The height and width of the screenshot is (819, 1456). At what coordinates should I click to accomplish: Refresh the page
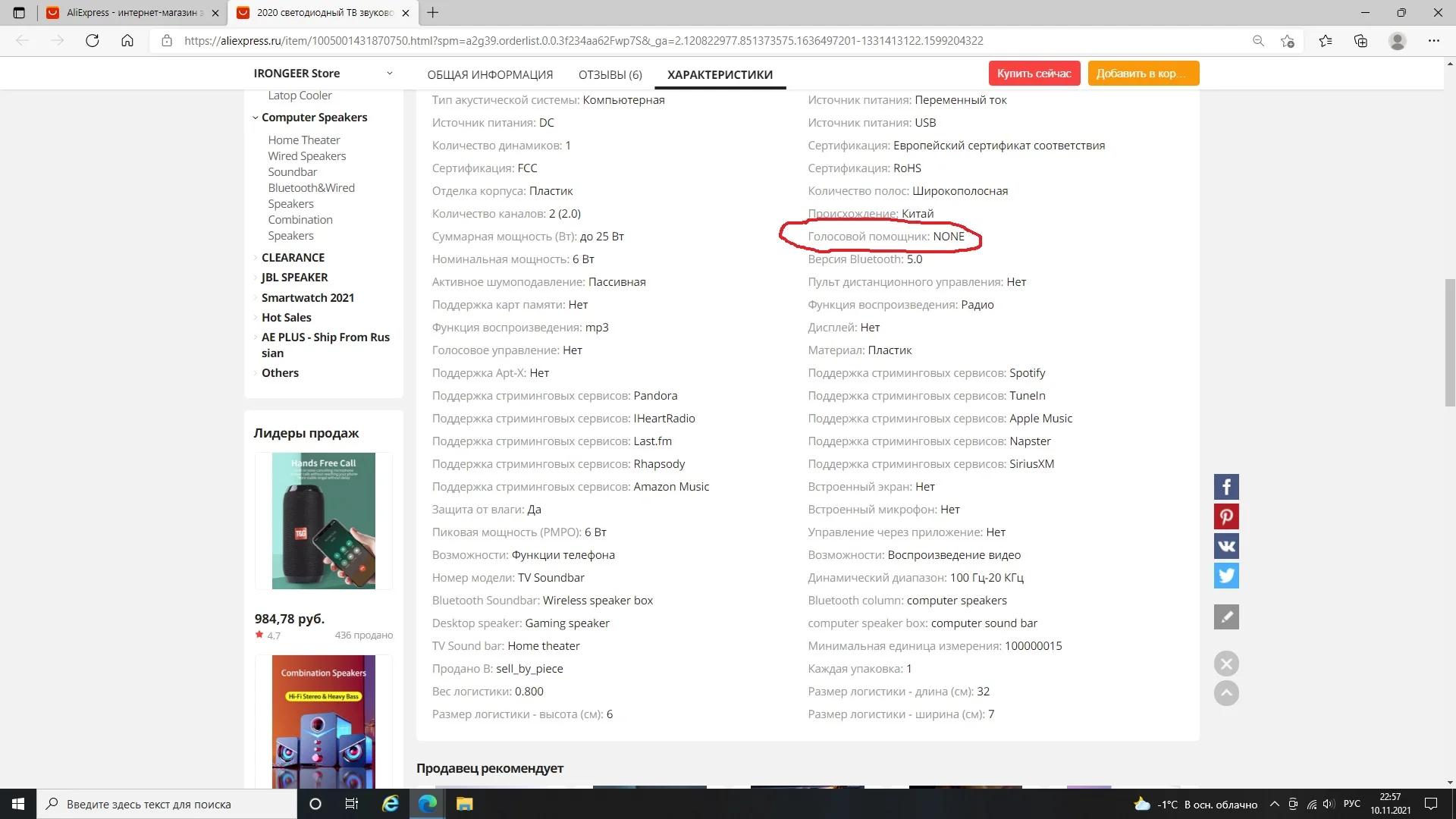point(93,41)
